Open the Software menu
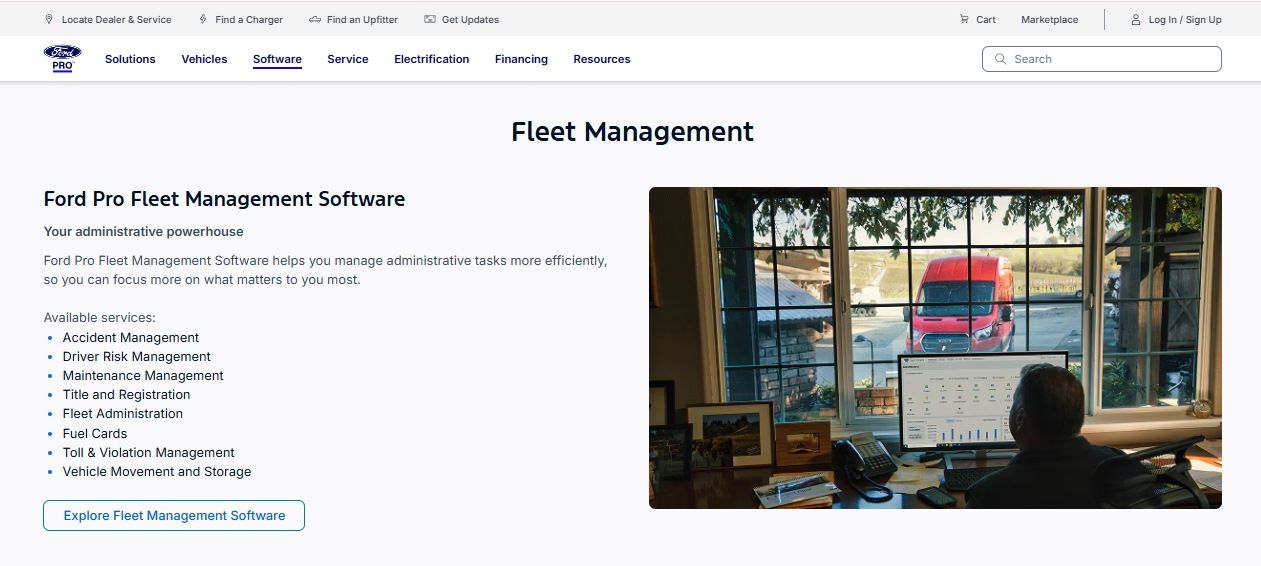 click(277, 59)
